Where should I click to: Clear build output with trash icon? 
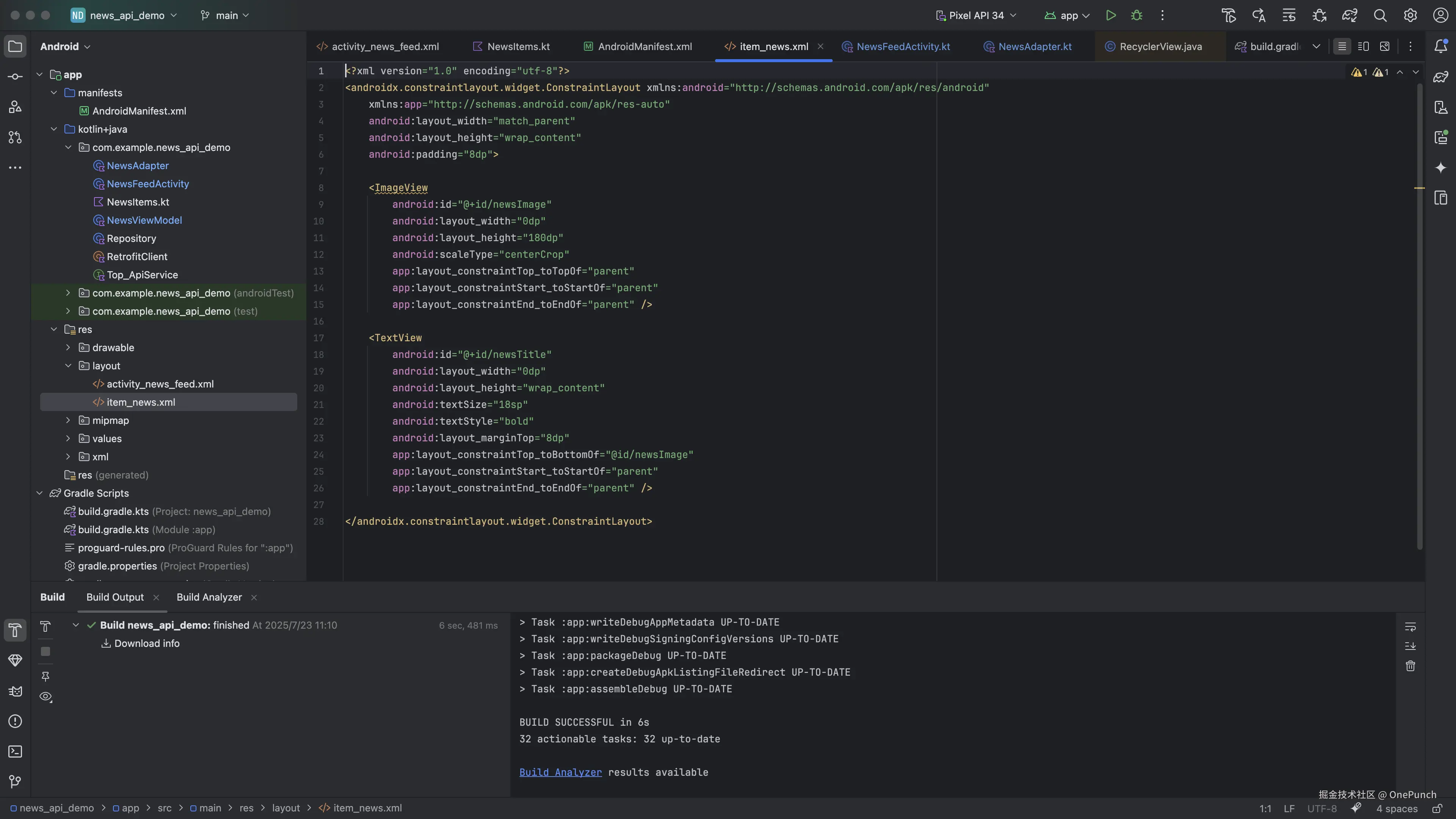pyautogui.click(x=1410, y=666)
